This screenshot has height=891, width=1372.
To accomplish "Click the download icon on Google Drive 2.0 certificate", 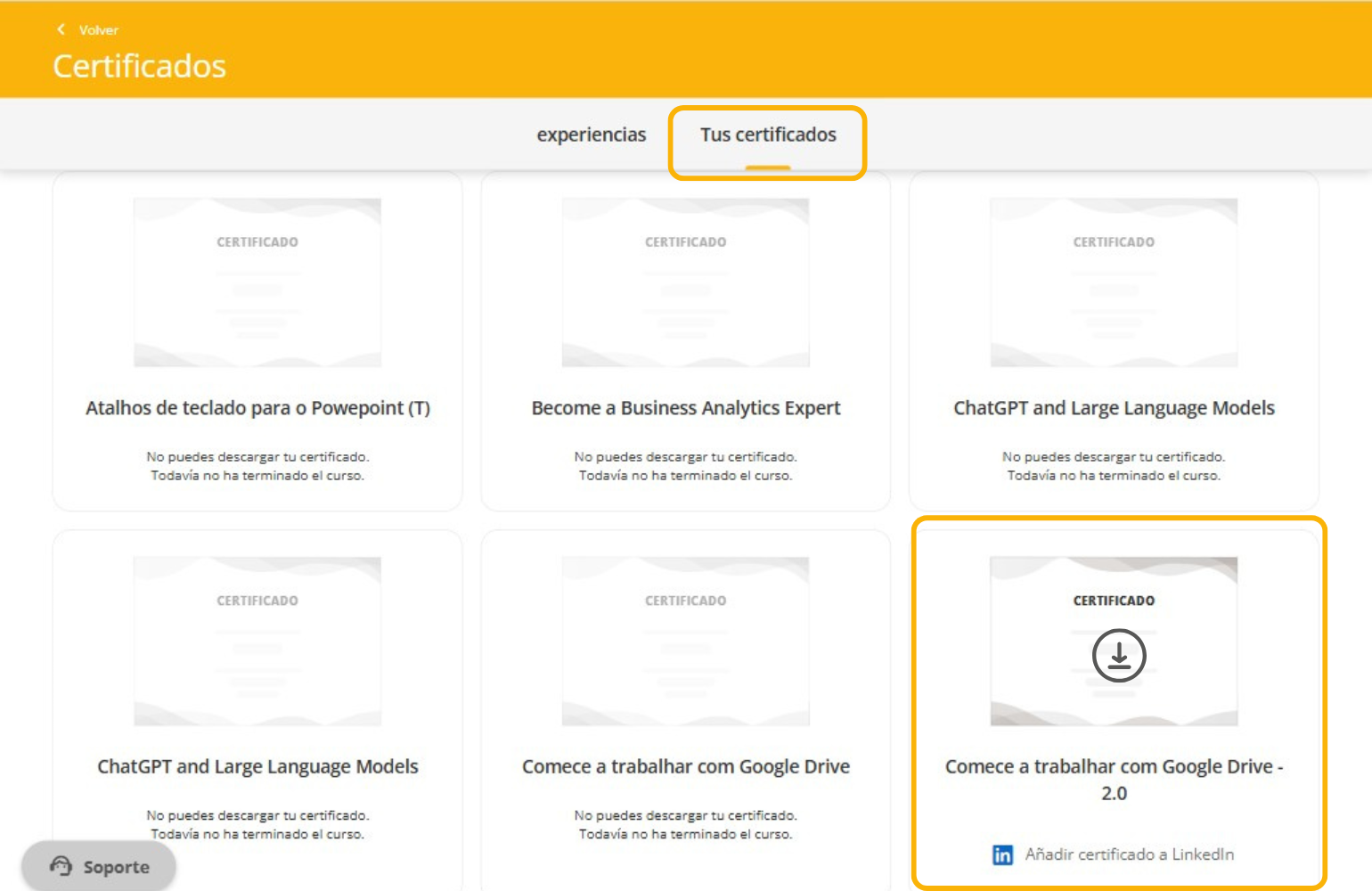I will pyautogui.click(x=1118, y=656).
